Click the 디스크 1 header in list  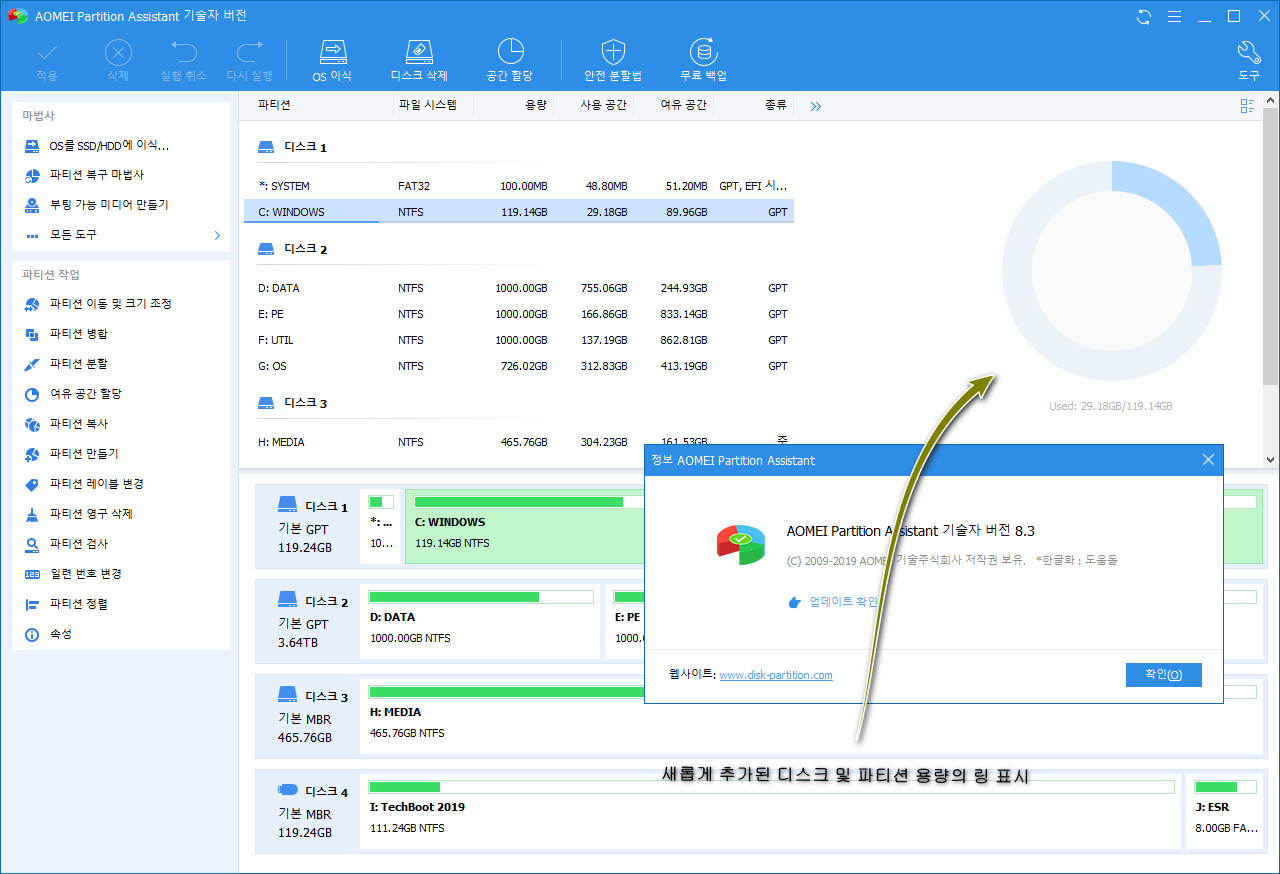coord(292,147)
